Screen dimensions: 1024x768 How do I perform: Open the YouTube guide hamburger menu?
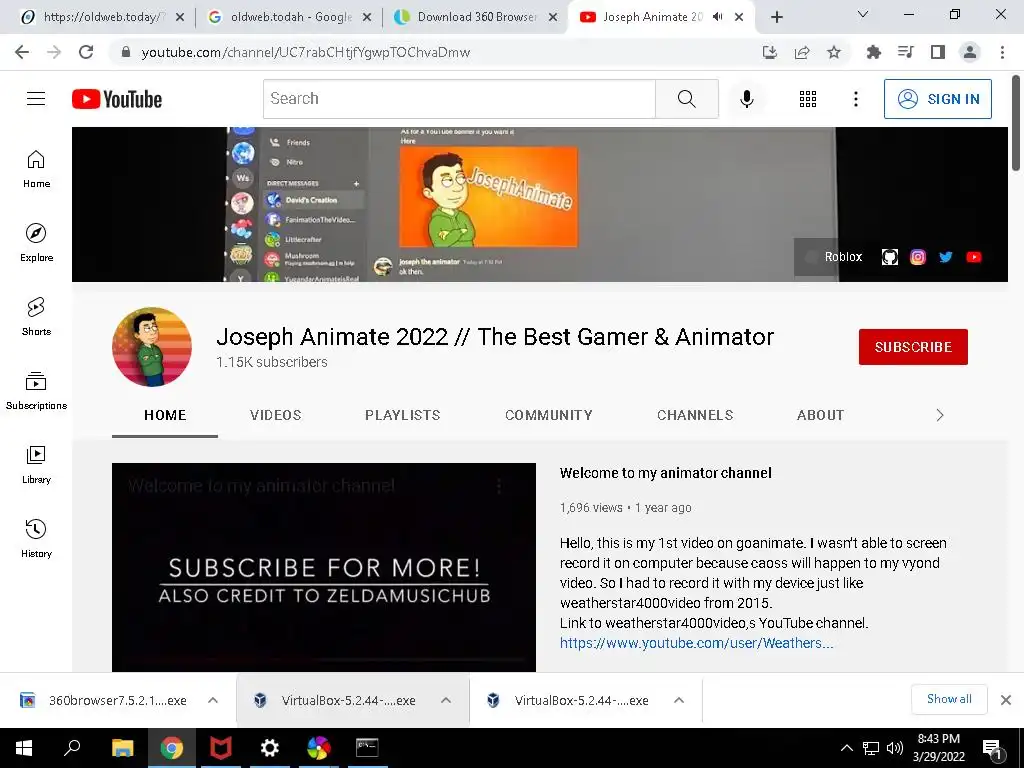coord(36,99)
